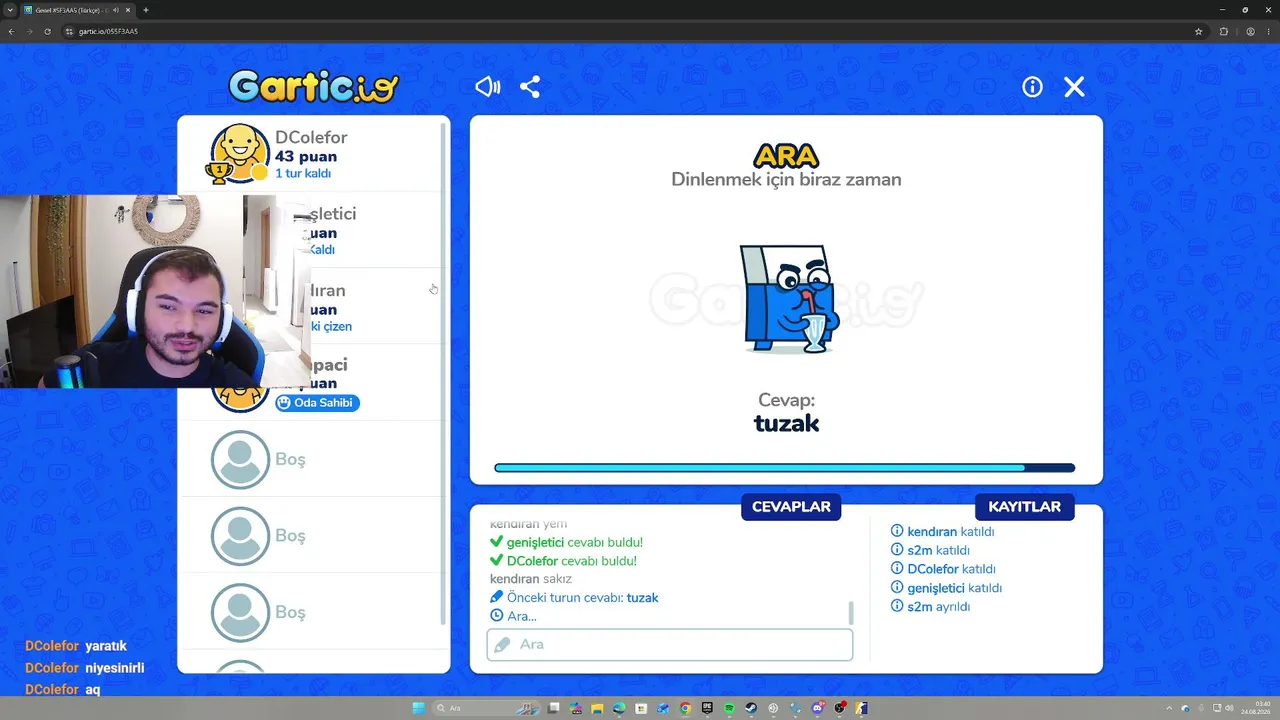Switch to Google Chrome on the taskbar
The height and width of the screenshot is (720, 1280).
[685, 708]
